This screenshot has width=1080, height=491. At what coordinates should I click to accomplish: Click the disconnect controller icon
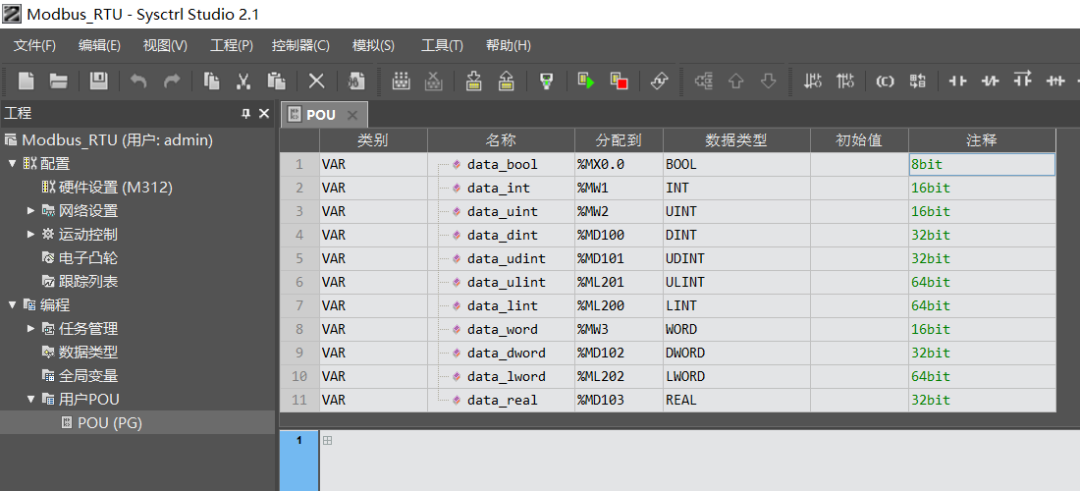click(x=433, y=81)
